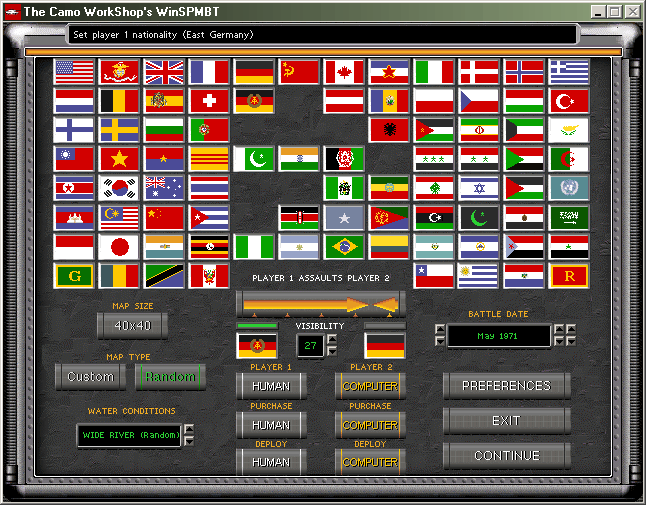Toggle Player 2 purchase COMPUTER button
Viewport: 646px width, 505px height.
pos(370,425)
